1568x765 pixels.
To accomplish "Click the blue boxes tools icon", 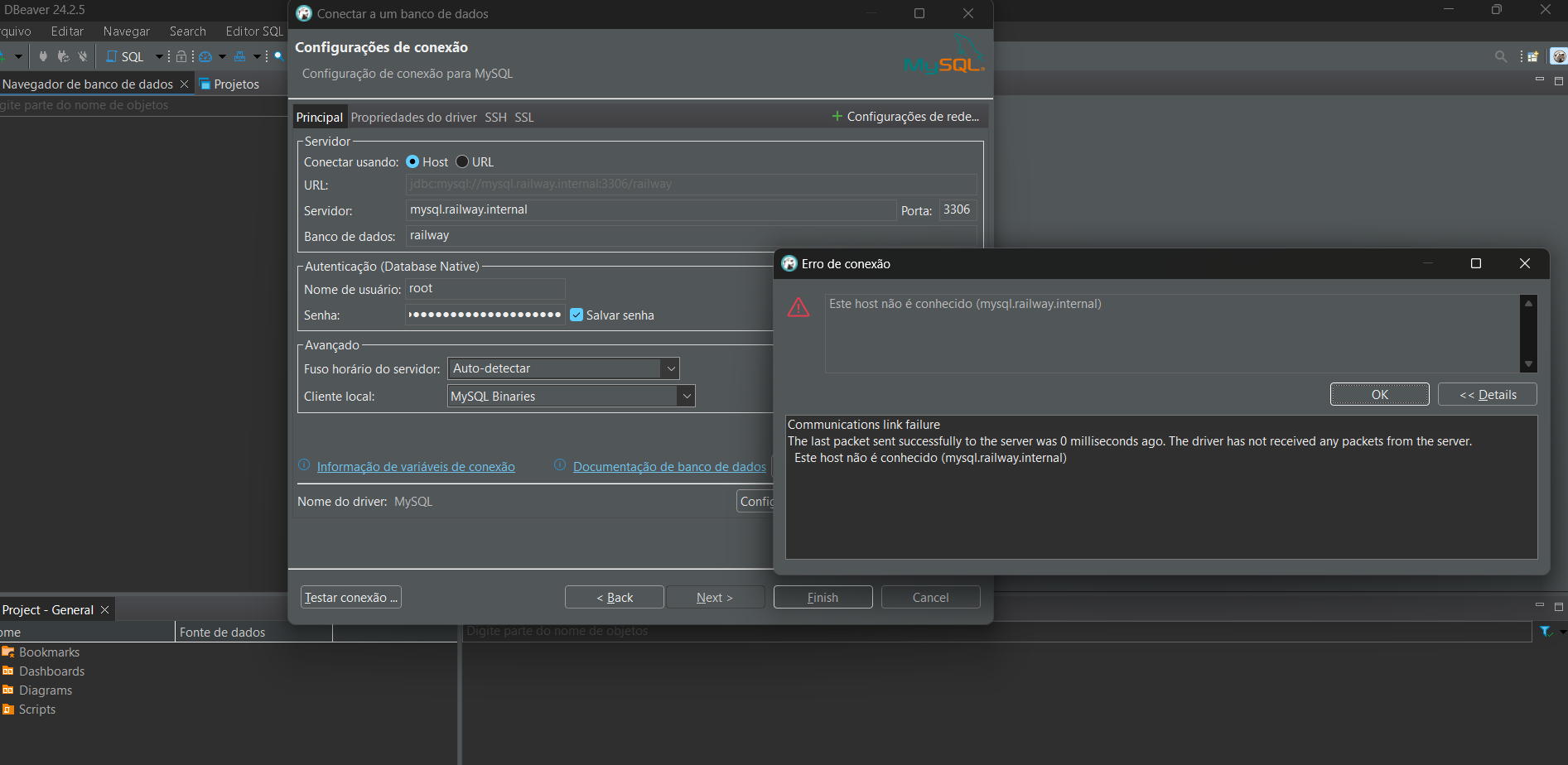I will tap(240, 56).
